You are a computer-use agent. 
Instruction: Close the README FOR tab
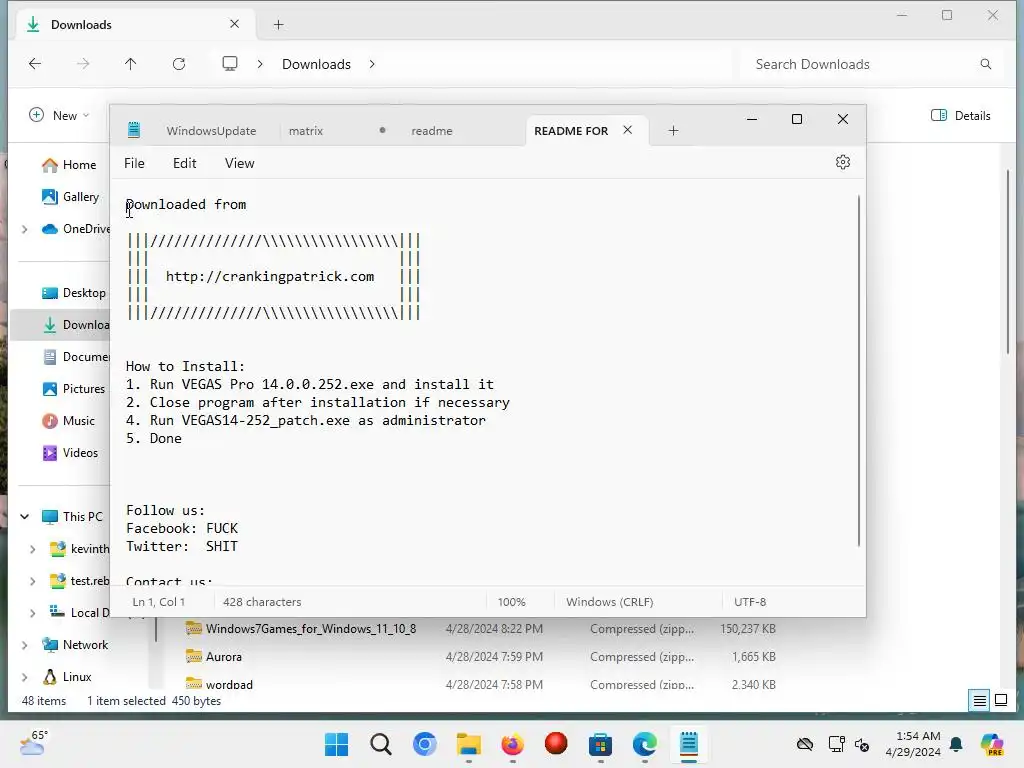tap(628, 130)
